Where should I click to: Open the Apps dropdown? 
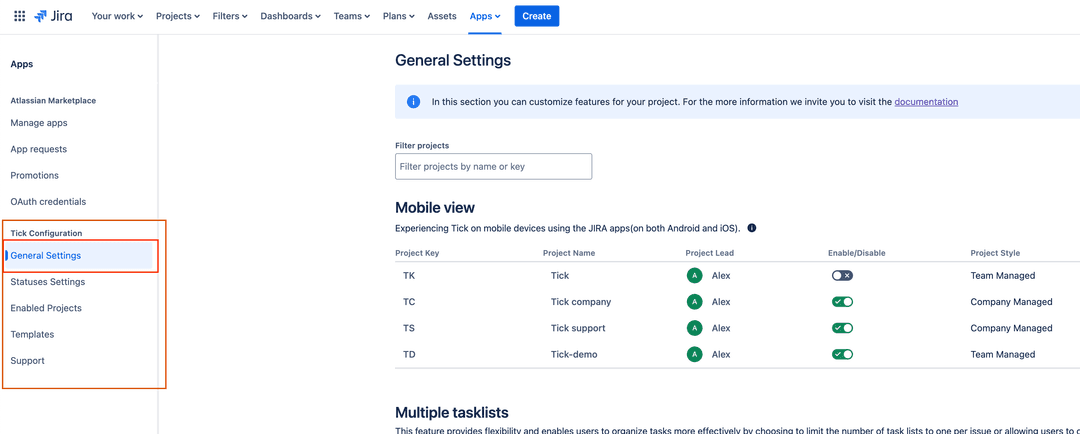pos(485,16)
